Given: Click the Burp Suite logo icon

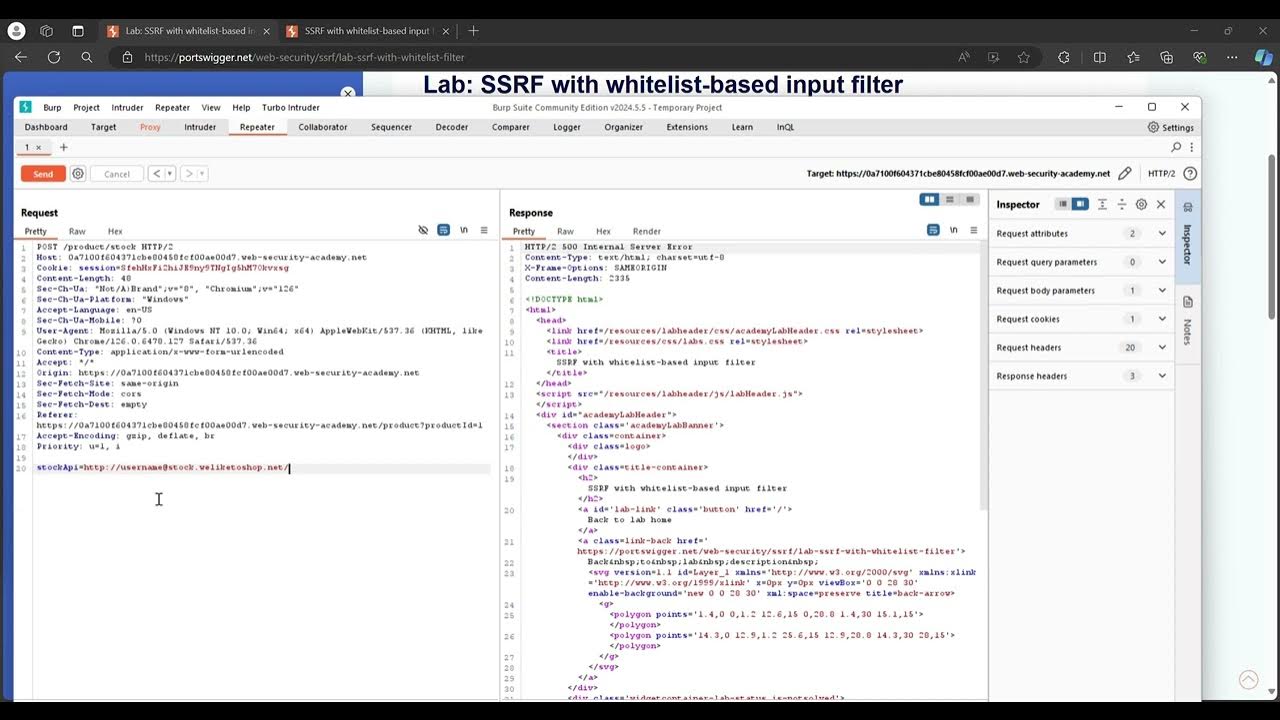Looking at the screenshot, I should point(26,107).
